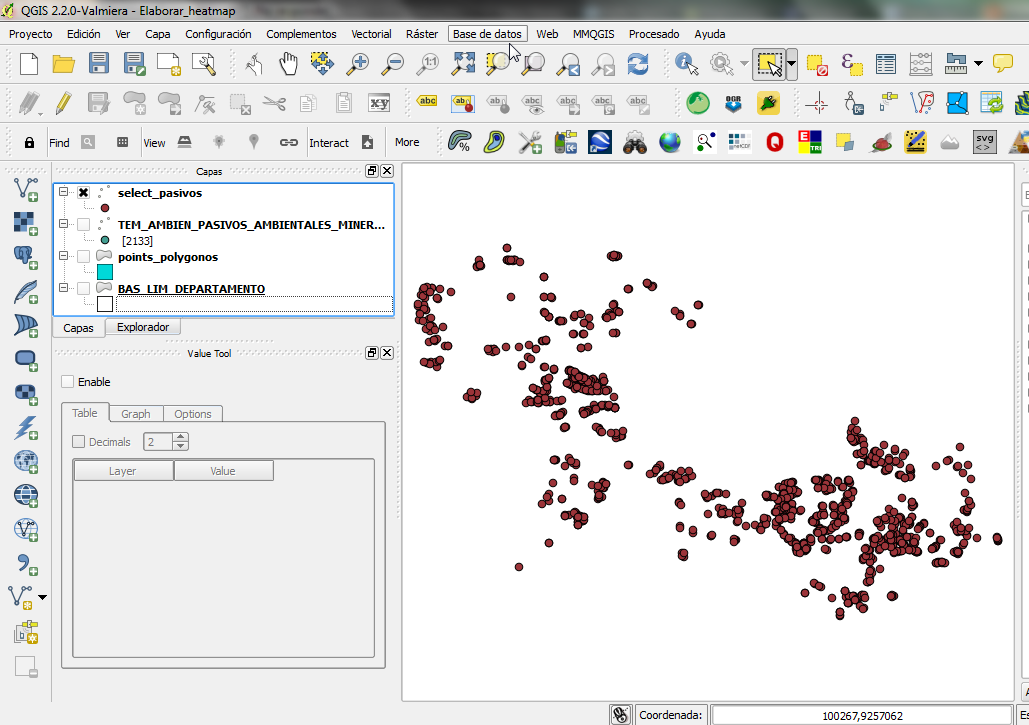Open the Vectorial menu
Image resolution: width=1029 pixels, height=725 pixels.
point(371,34)
